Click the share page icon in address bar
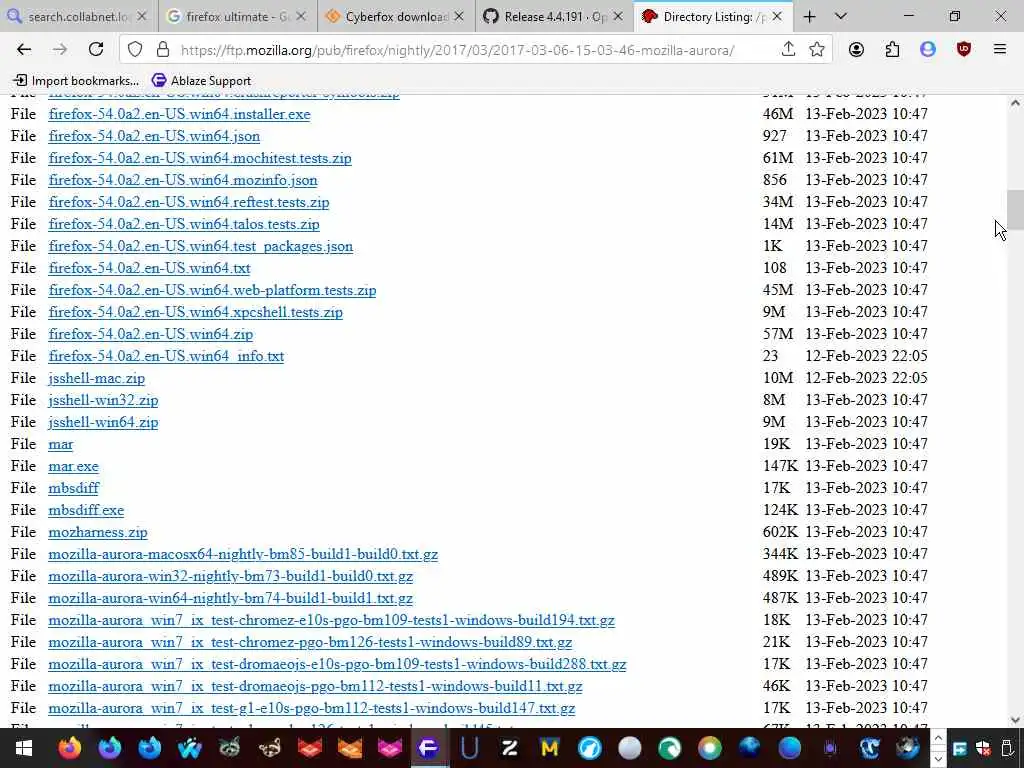The height and width of the screenshot is (768, 1024). click(x=788, y=49)
